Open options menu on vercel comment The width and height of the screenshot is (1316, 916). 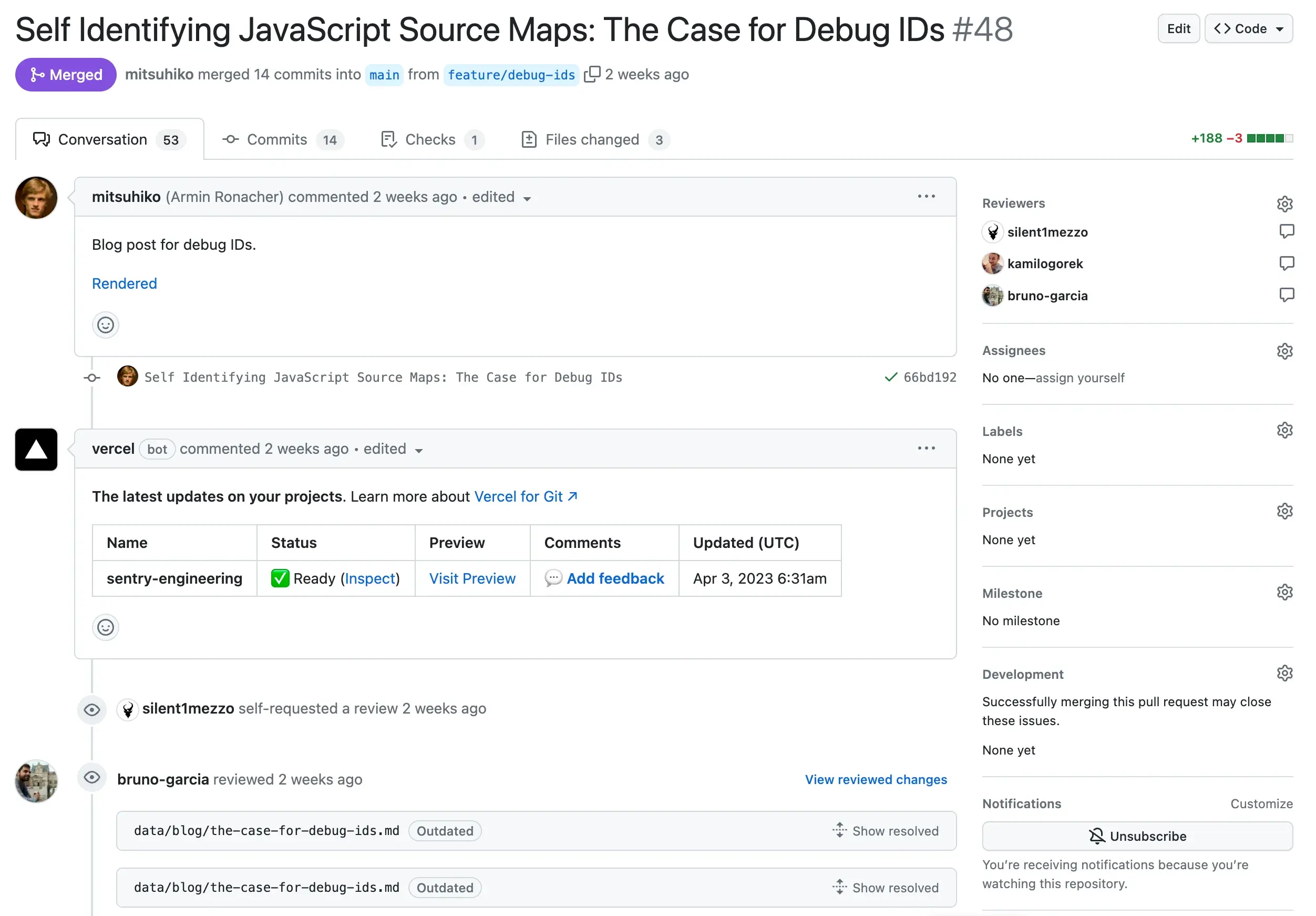tap(926, 449)
